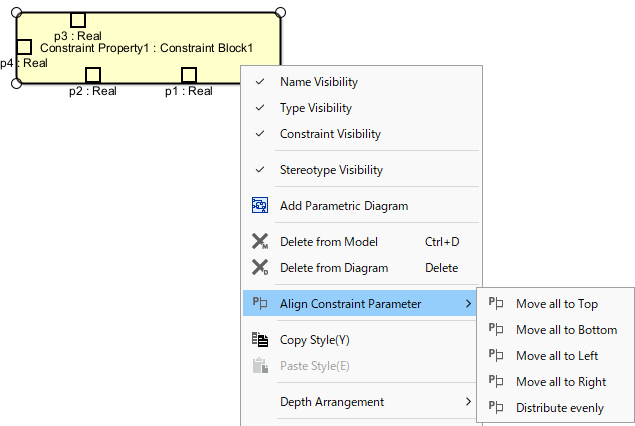Toggle Constraint Visibility option
The image size is (635, 426).
point(363,134)
